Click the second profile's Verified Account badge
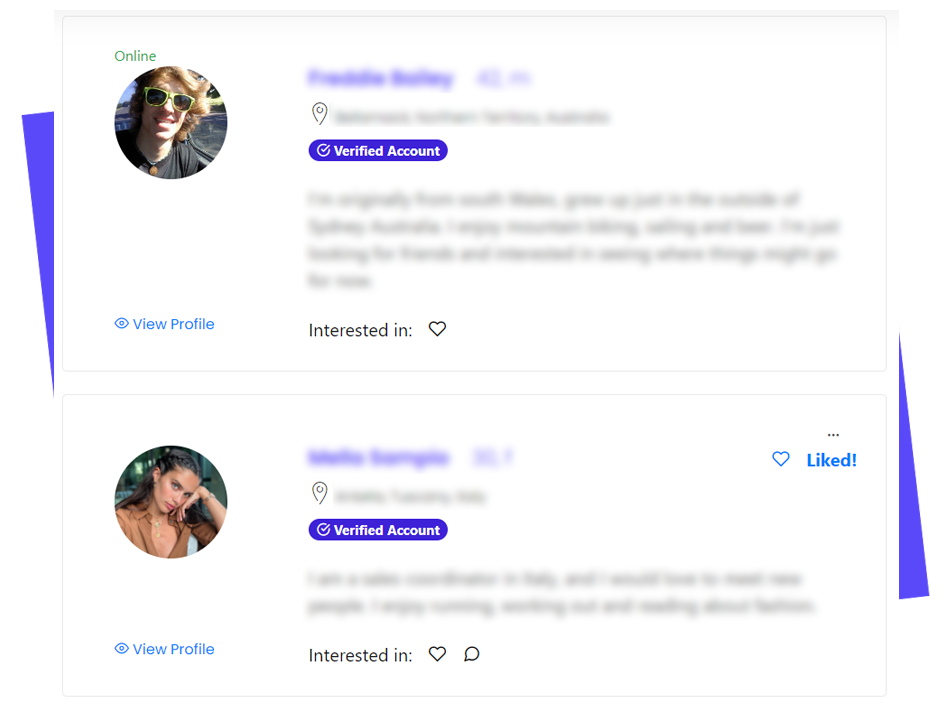The image size is (952, 713). (x=378, y=530)
